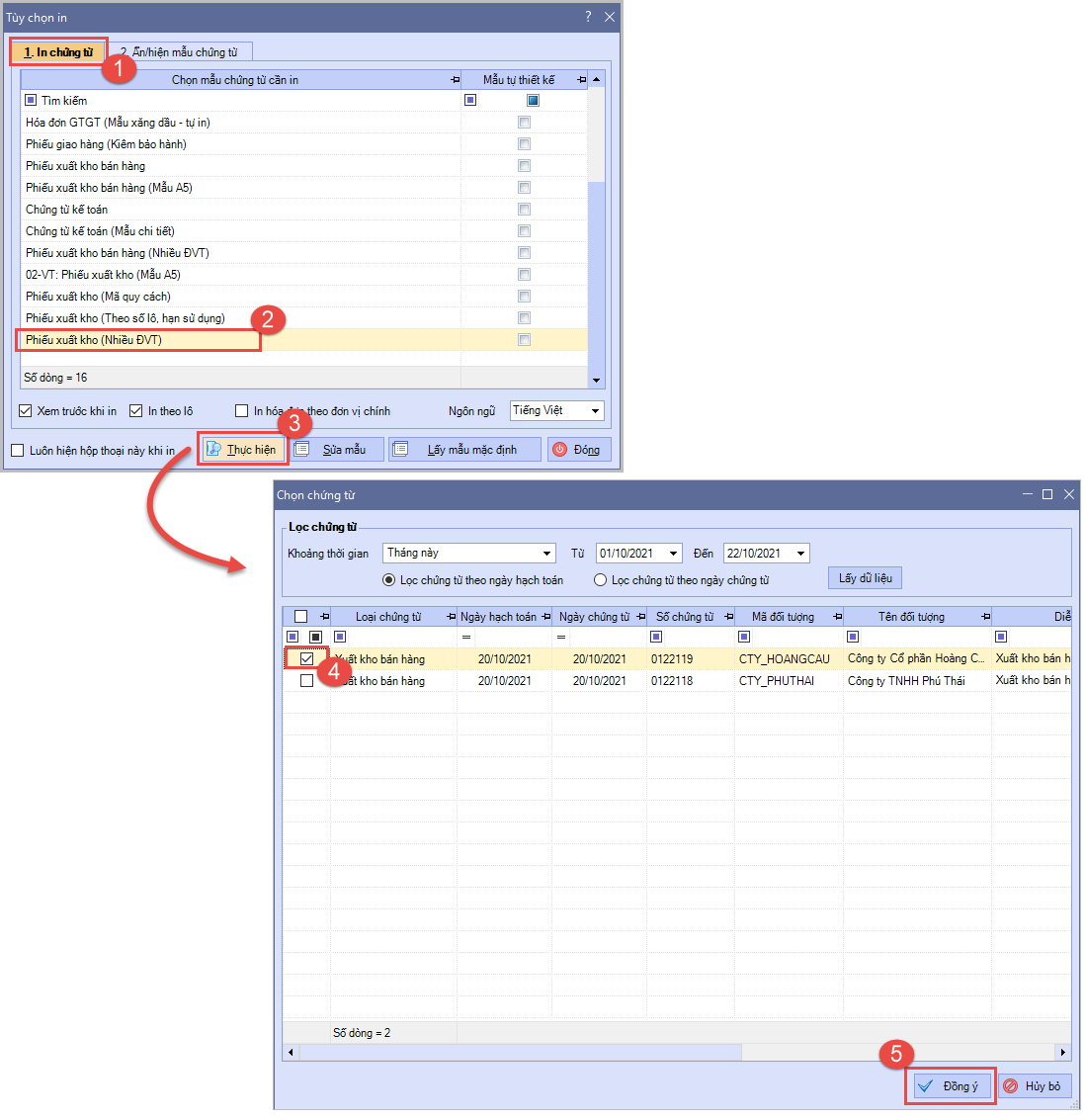Click pin icon on 'Ngày hạch toán' column header
Image resolution: width=1086 pixels, height=1120 pixels.
546,617
